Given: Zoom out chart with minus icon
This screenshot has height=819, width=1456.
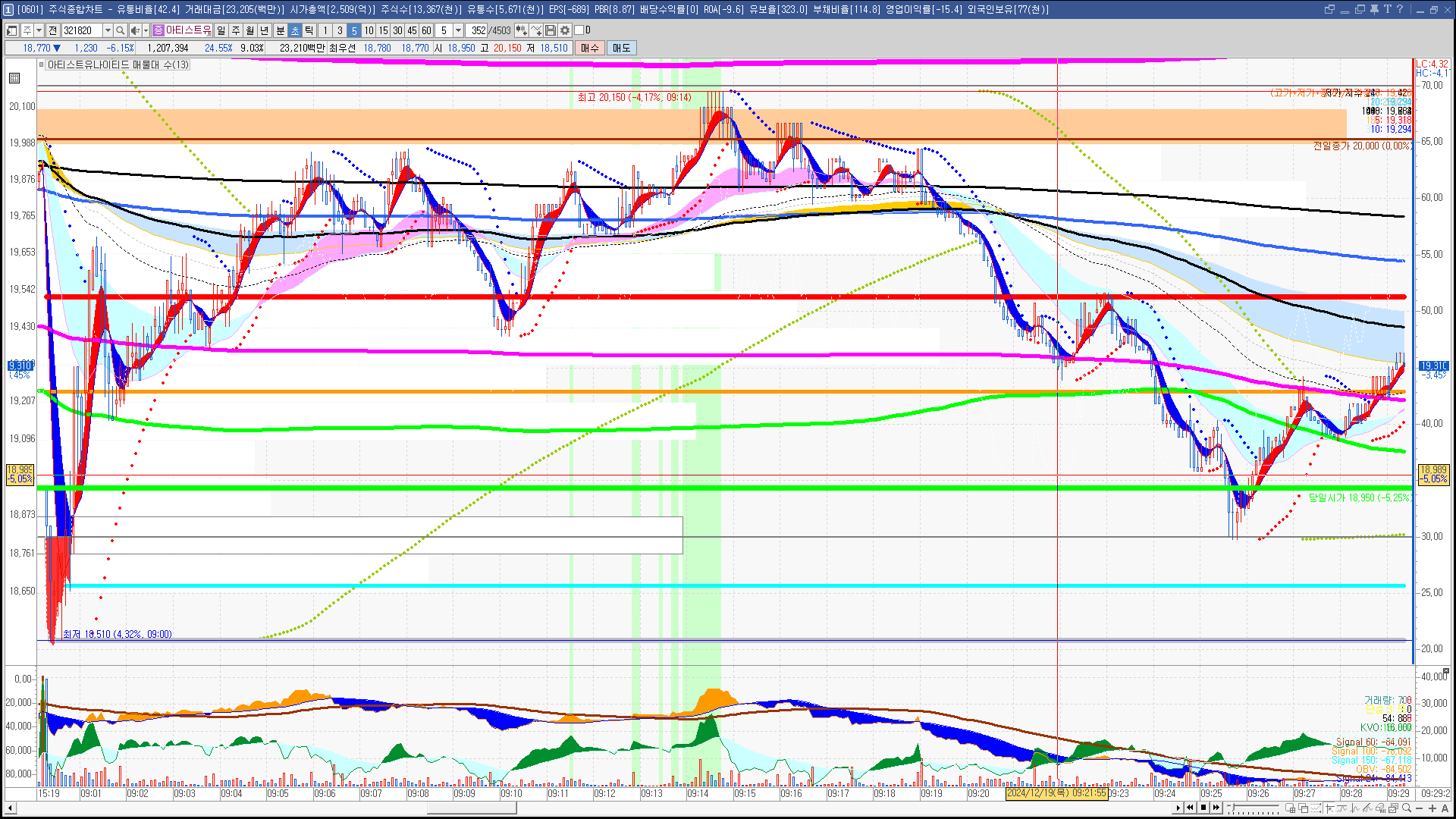Looking at the screenshot, I should click(1419, 808).
